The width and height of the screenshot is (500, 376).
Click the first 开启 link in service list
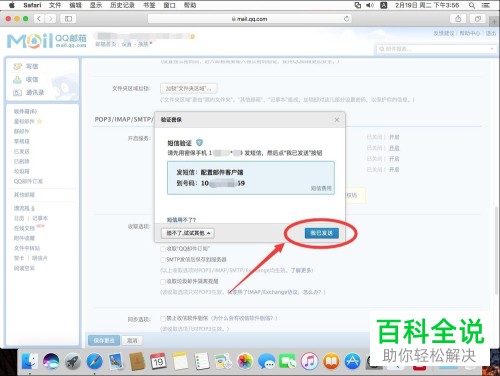pos(394,137)
